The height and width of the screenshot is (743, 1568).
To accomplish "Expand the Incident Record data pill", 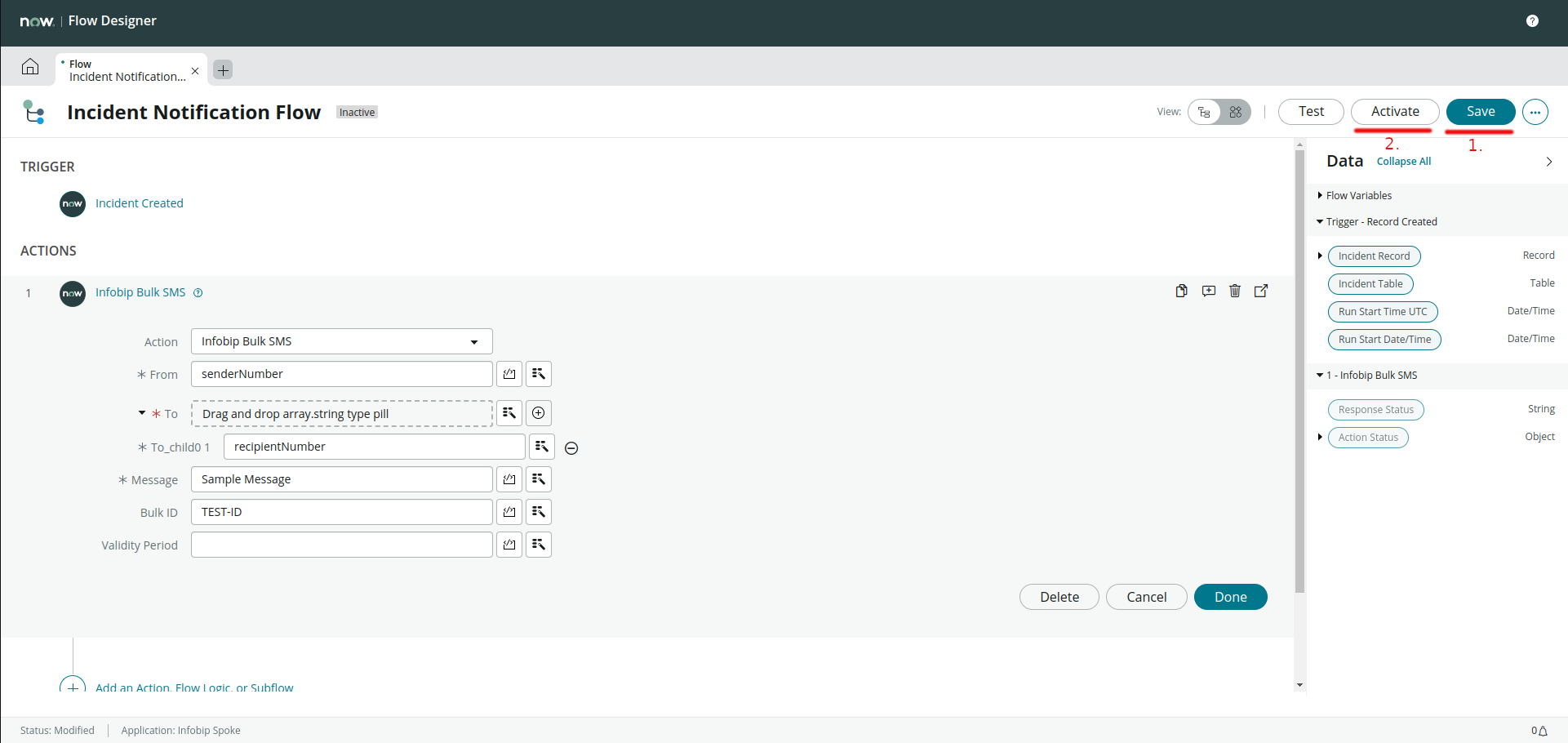I will click(1320, 256).
